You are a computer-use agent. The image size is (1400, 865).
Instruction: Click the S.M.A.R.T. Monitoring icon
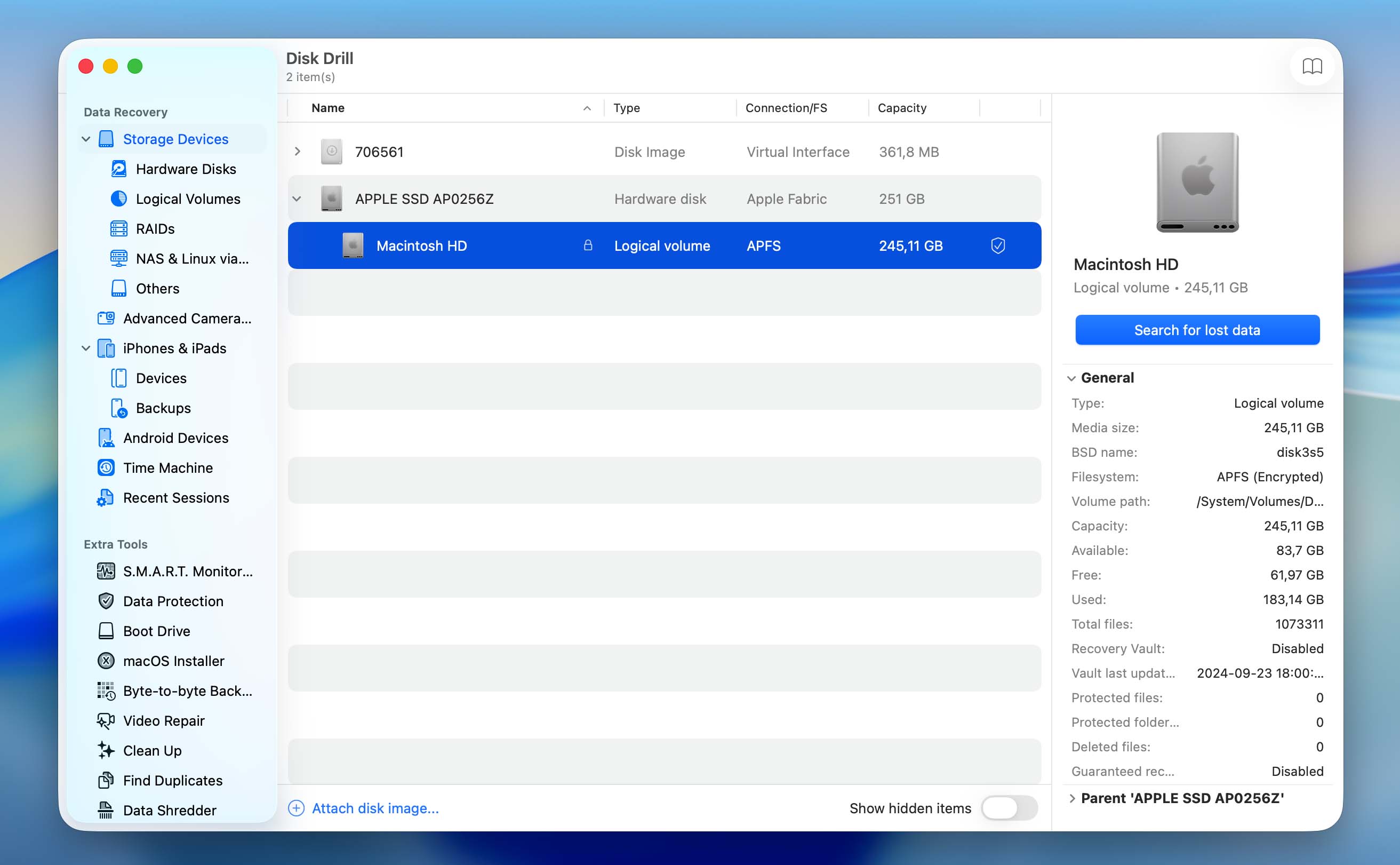(x=106, y=571)
